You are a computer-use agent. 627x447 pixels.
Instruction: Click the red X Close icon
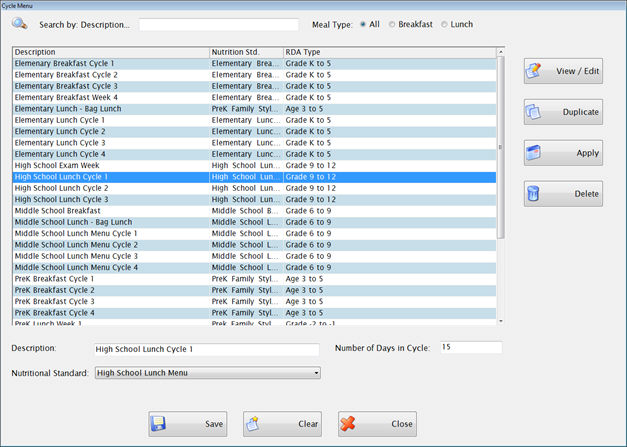[x=349, y=424]
